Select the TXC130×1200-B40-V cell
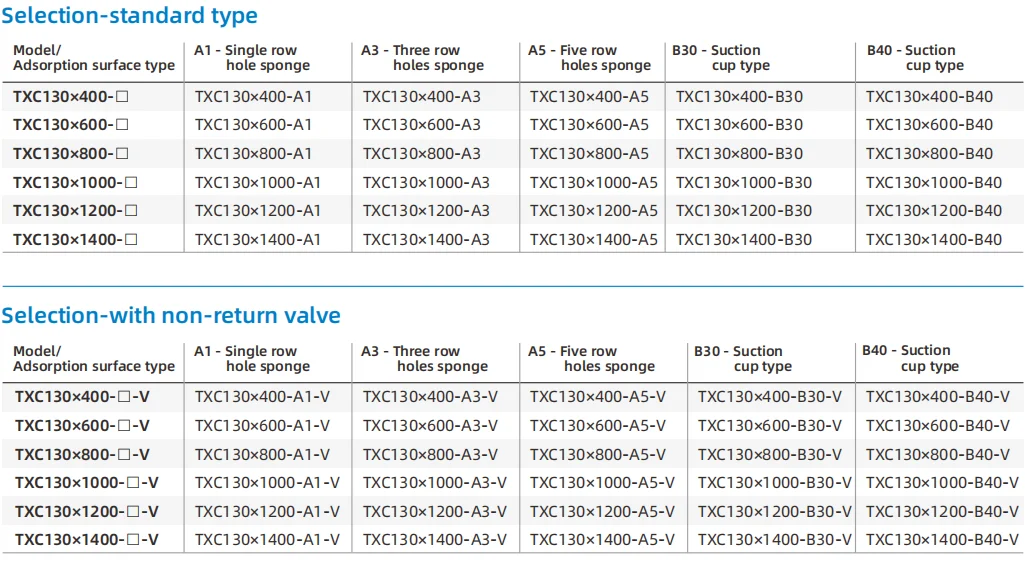The width and height of the screenshot is (1025, 566). [x=942, y=512]
